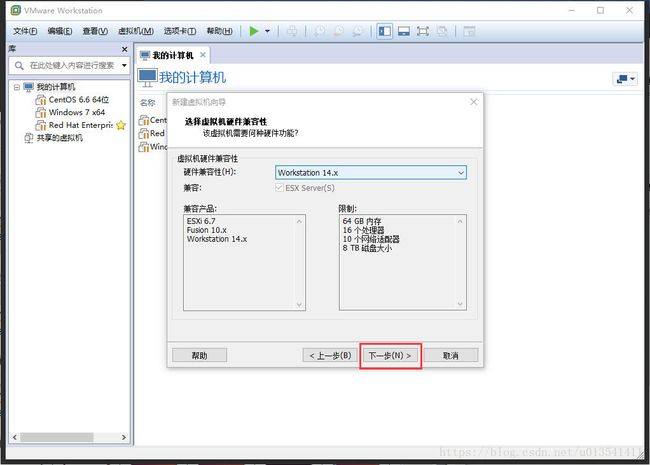Click the 帮助 button in the wizard
The image size is (650, 465).
coord(199,356)
